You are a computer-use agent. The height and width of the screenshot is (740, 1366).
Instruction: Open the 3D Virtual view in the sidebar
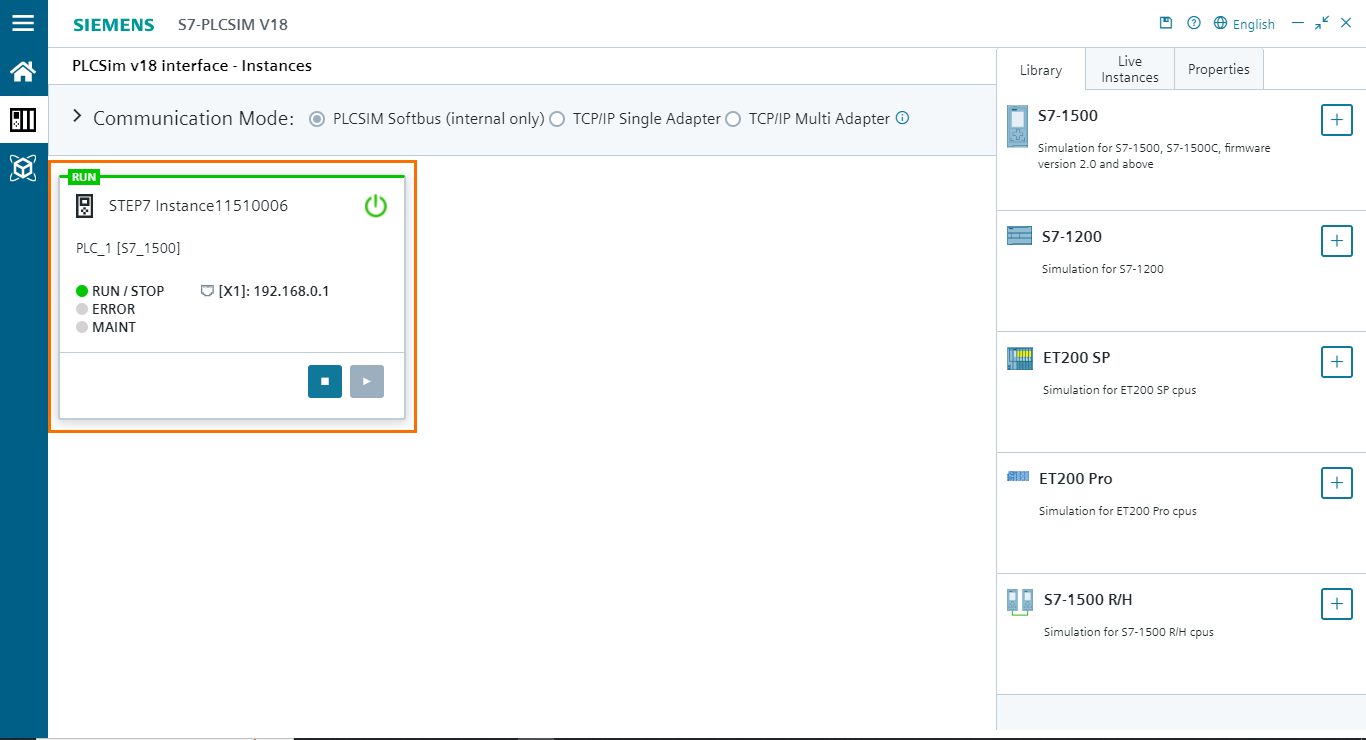24,168
